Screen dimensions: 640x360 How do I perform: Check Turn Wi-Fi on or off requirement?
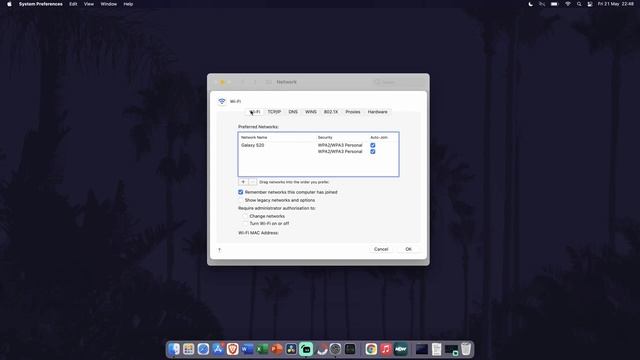[245, 224]
